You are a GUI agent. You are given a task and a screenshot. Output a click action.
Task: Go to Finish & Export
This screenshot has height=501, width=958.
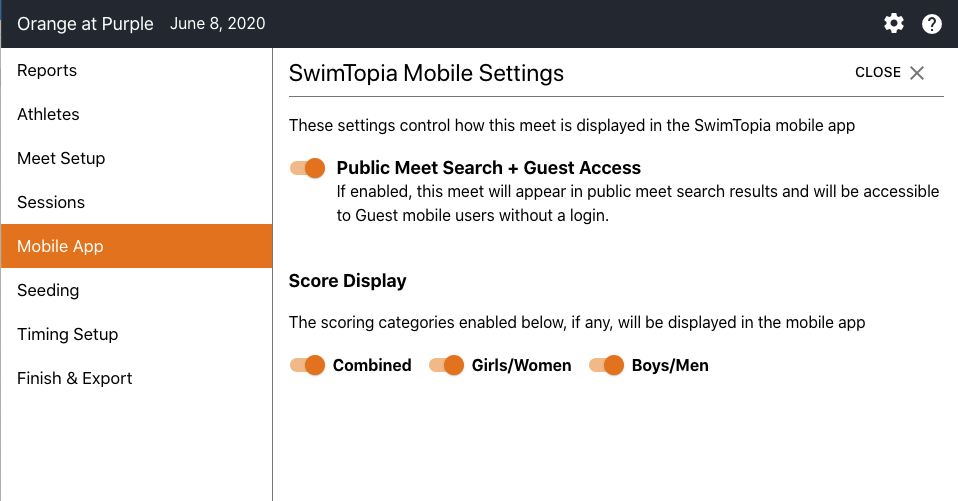click(74, 378)
